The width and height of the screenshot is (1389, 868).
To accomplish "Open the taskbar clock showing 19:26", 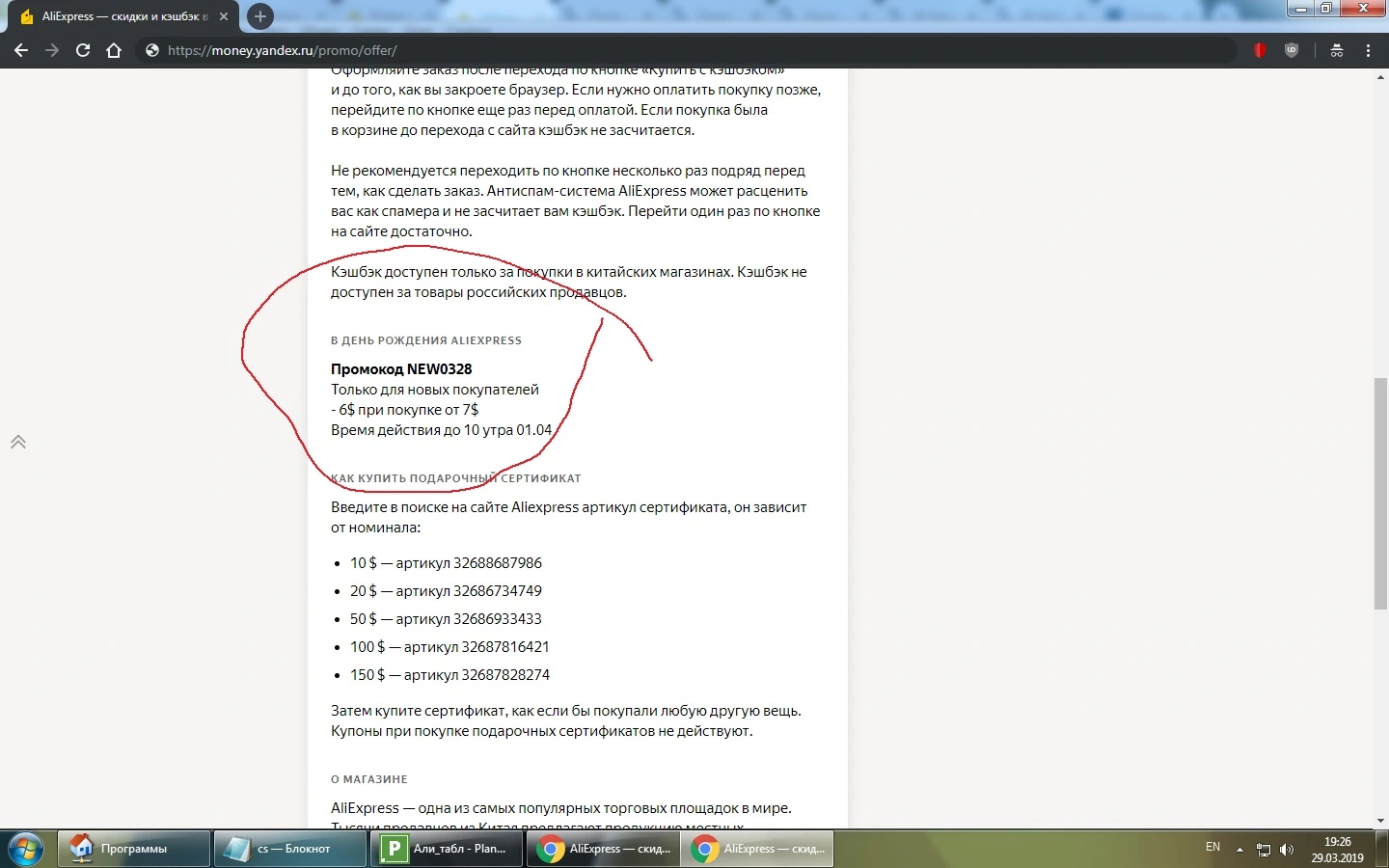I will [x=1337, y=850].
